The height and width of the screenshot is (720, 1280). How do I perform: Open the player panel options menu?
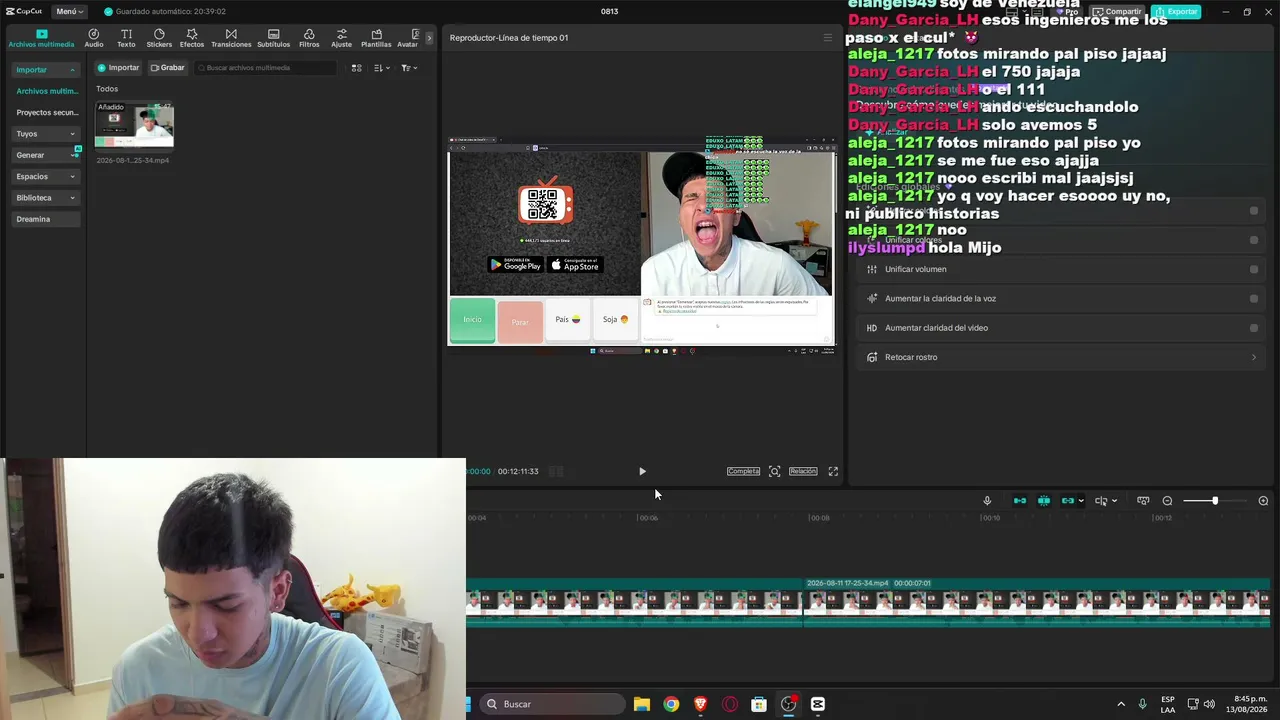827,38
